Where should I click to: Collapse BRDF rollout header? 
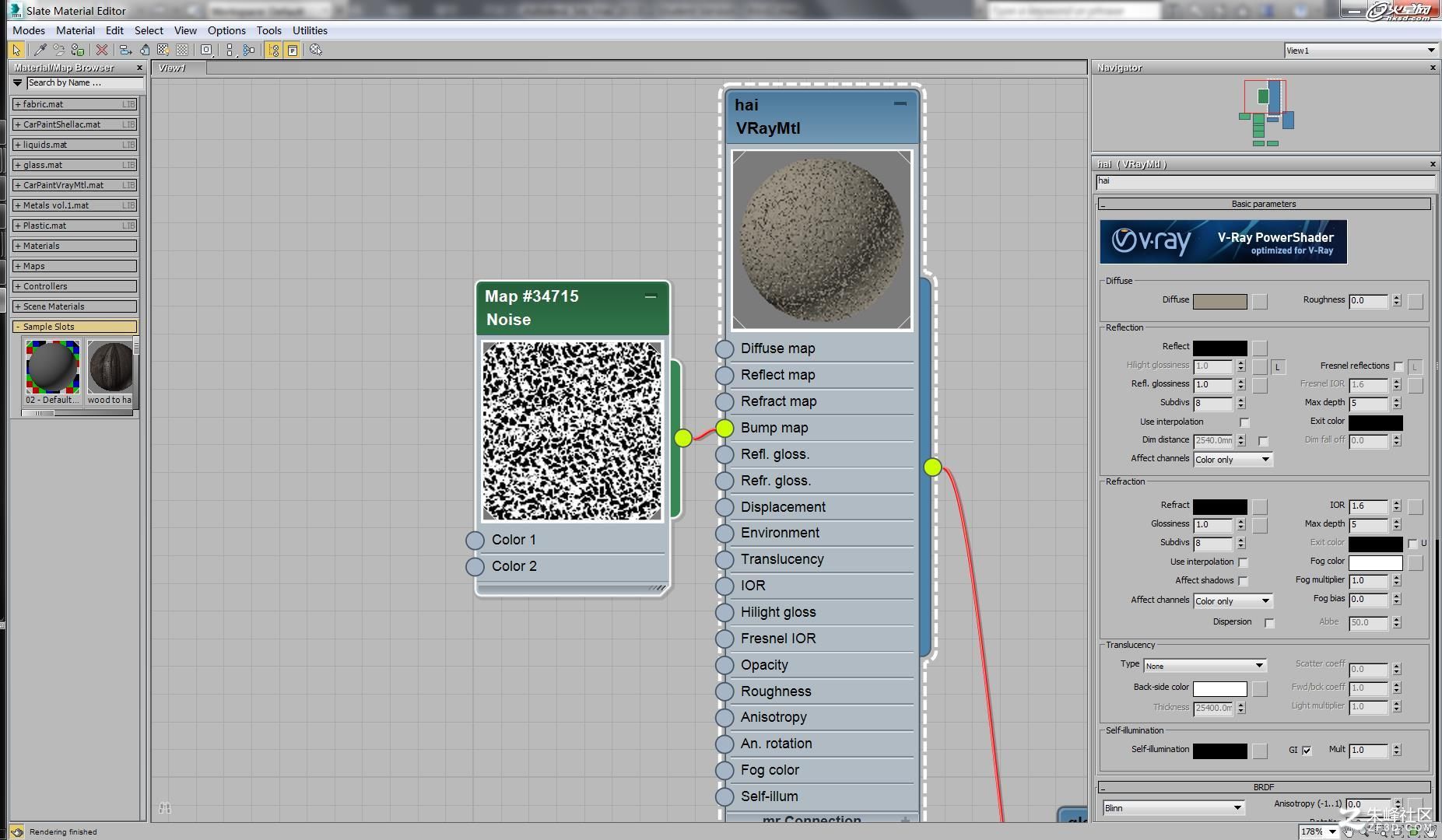(x=1264, y=787)
